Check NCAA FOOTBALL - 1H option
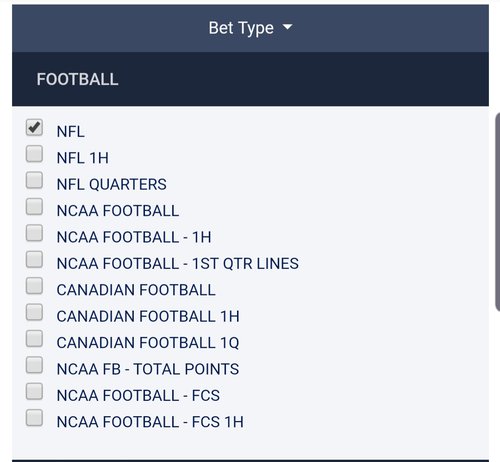Image resolution: width=500 pixels, height=462 pixels. (x=34, y=233)
